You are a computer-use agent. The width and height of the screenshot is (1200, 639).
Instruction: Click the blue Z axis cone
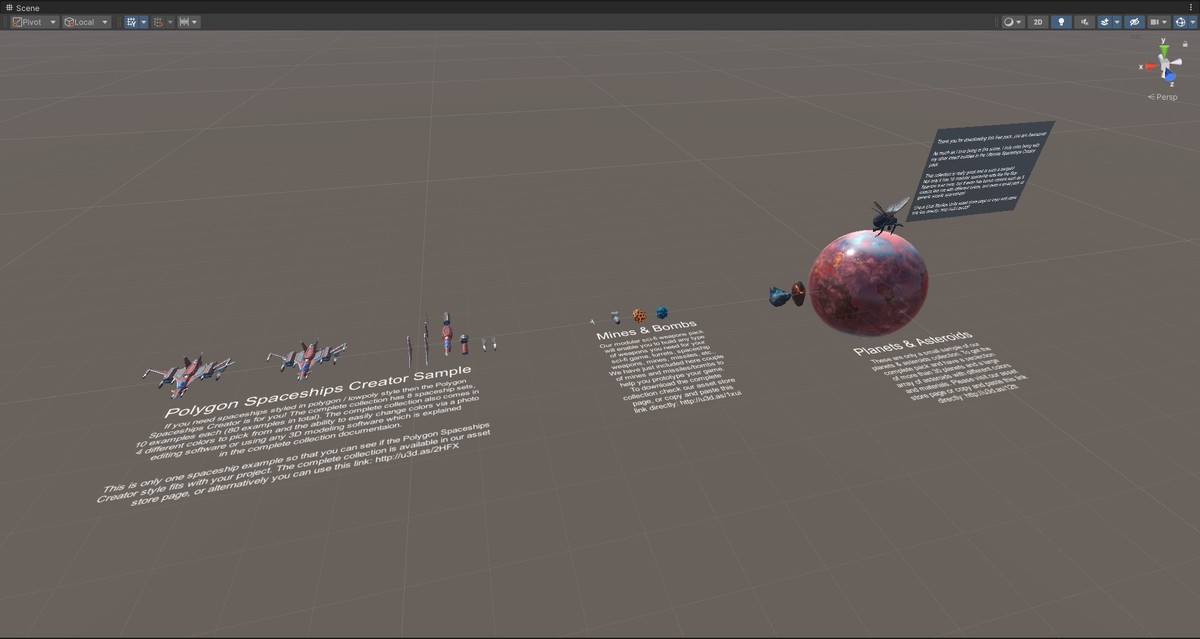click(1168, 77)
